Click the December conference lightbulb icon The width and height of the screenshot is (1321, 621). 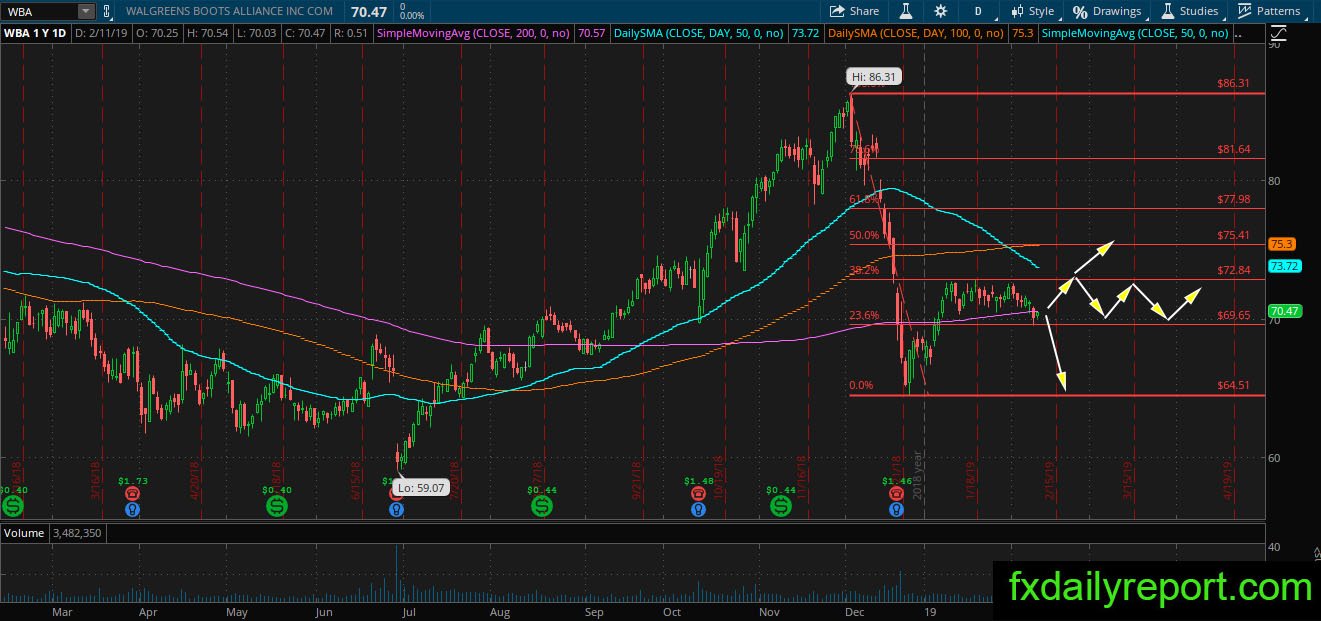[x=896, y=508]
